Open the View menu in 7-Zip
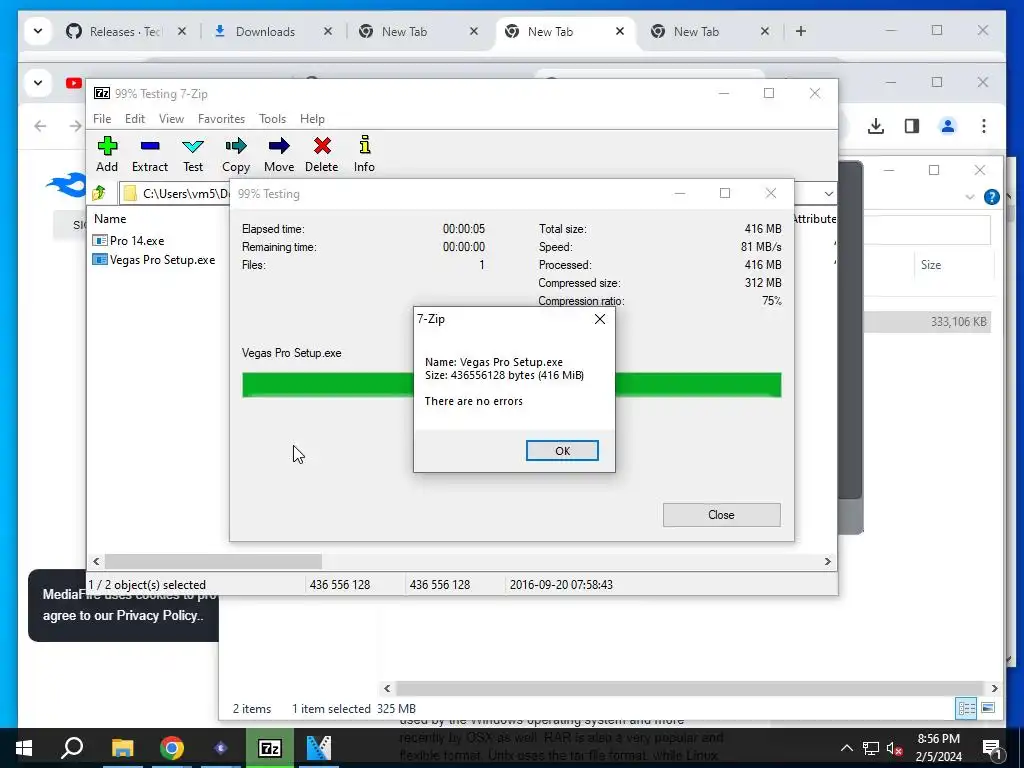 [171, 119]
